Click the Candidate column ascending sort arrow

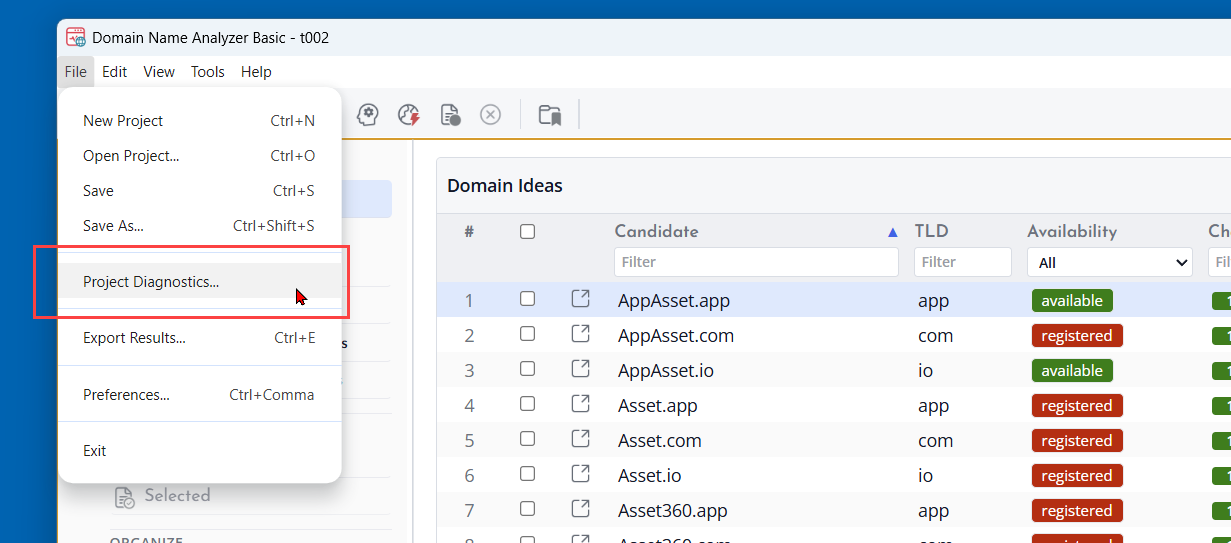tap(893, 232)
